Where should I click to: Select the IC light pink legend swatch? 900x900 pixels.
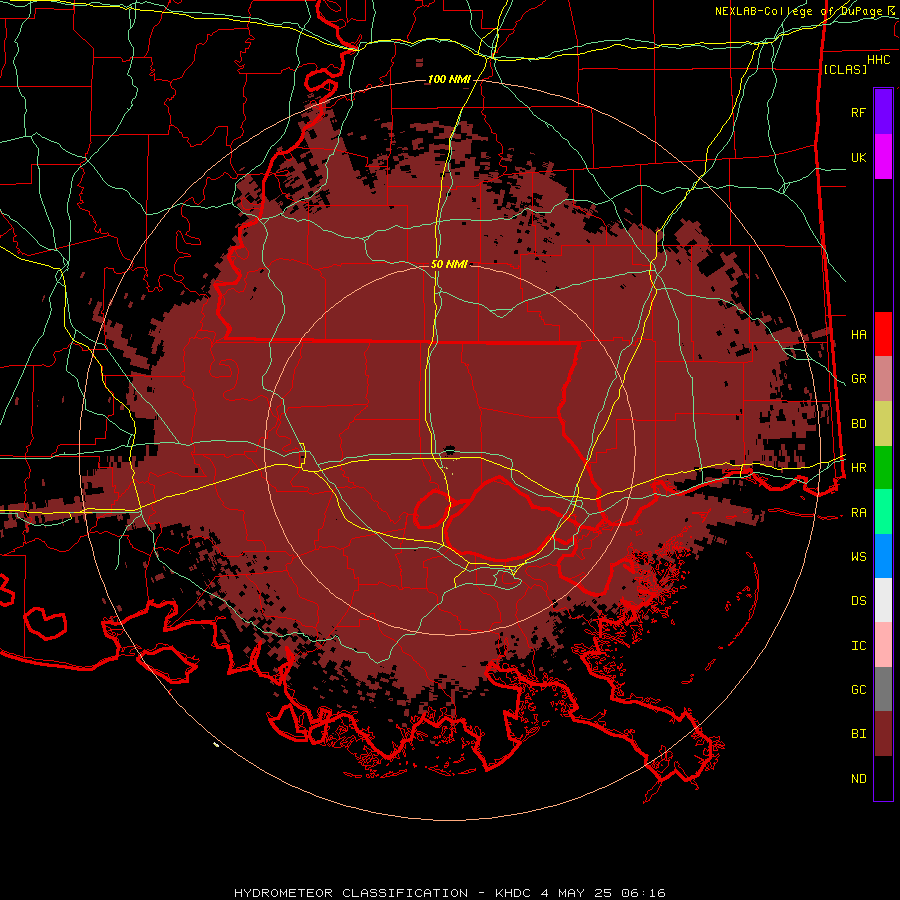pyautogui.click(x=883, y=645)
